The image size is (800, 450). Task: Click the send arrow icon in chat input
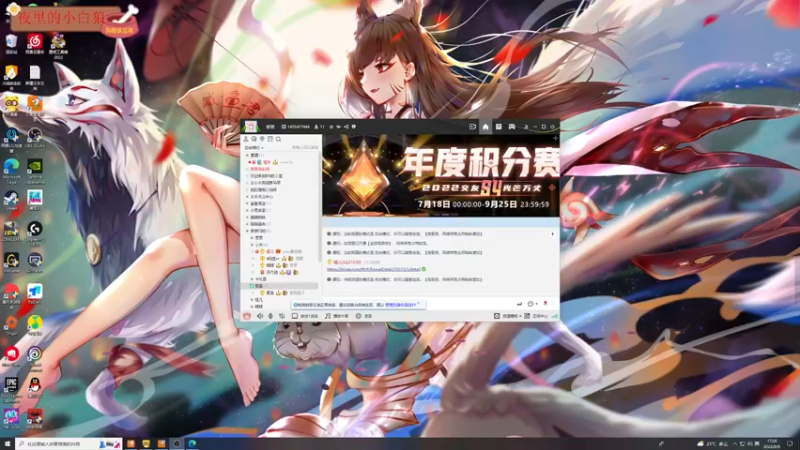pyautogui.click(x=519, y=304)
